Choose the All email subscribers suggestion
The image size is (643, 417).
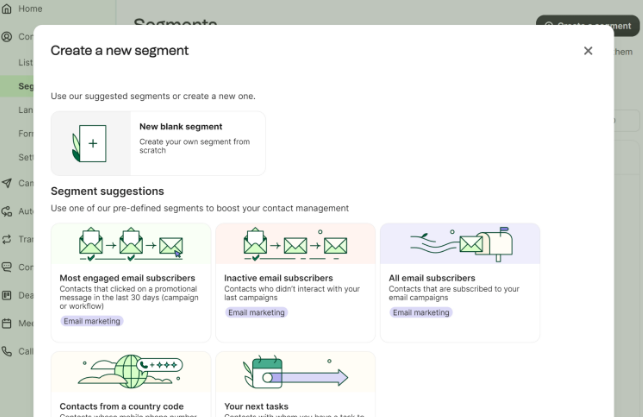pyautogui.click(x=460, y=282)
